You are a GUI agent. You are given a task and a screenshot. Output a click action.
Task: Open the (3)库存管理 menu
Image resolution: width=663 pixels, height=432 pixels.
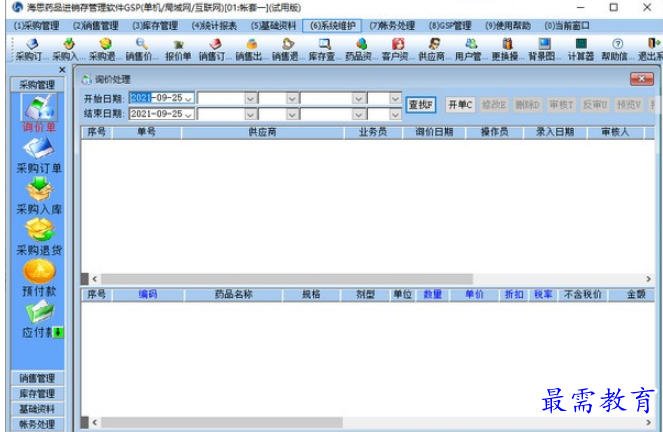155,26
